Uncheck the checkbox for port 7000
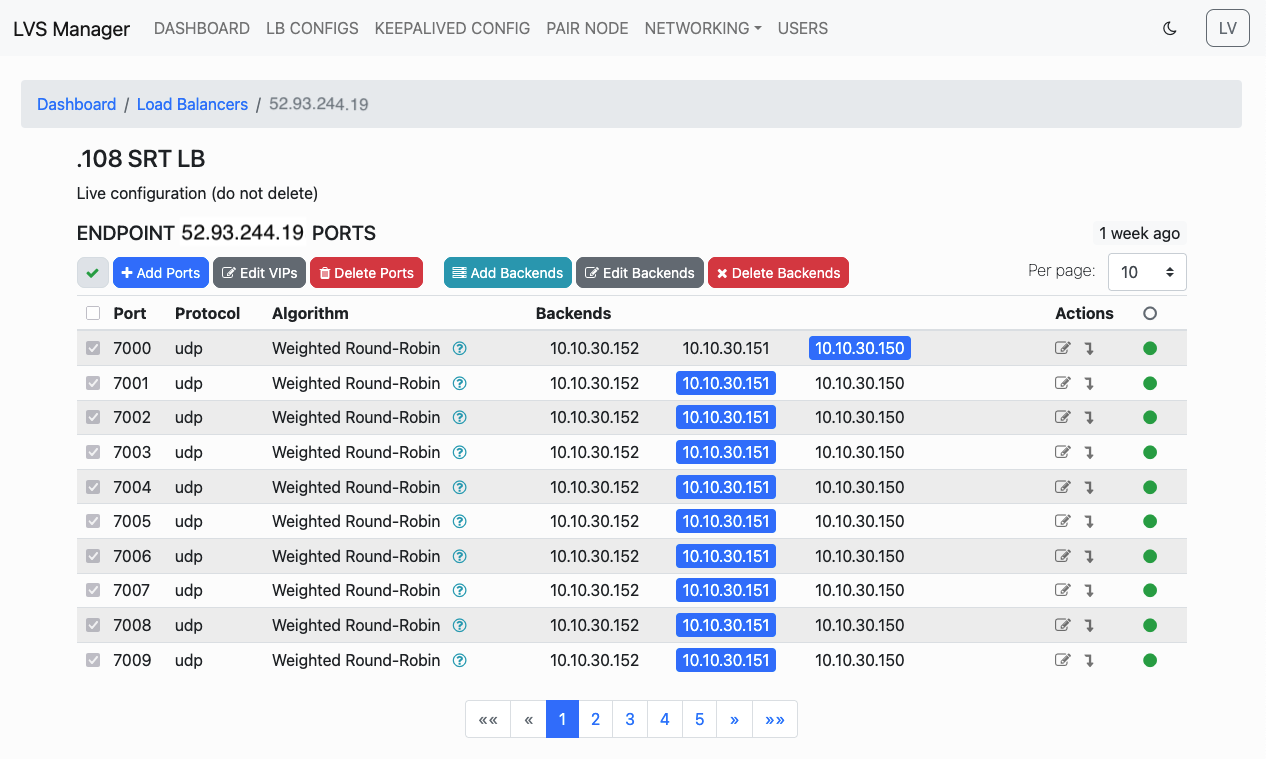Image resolution: width=1266 pixels, height=759 pixels. click(93, 348)
